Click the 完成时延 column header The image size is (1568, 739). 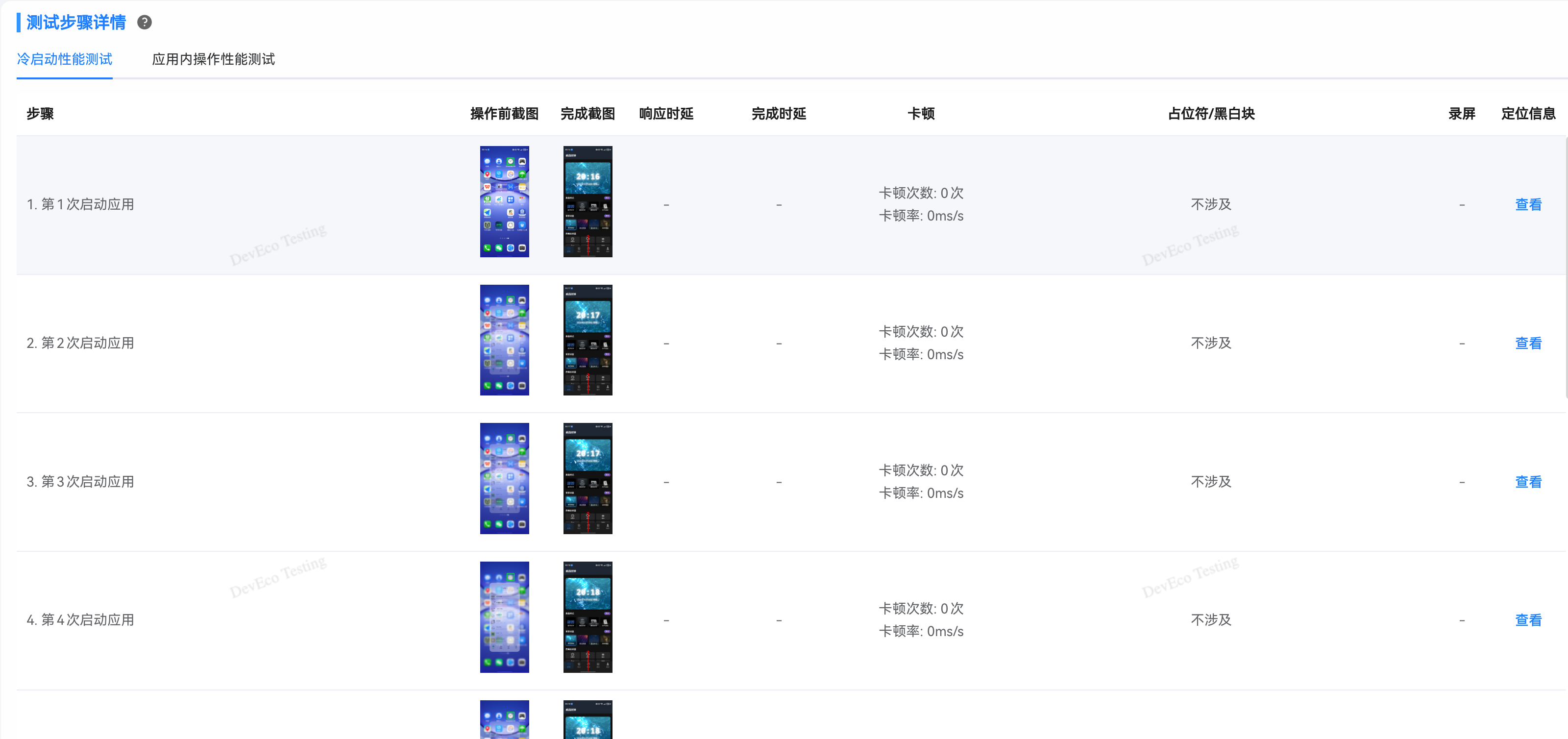coord(779,114)
